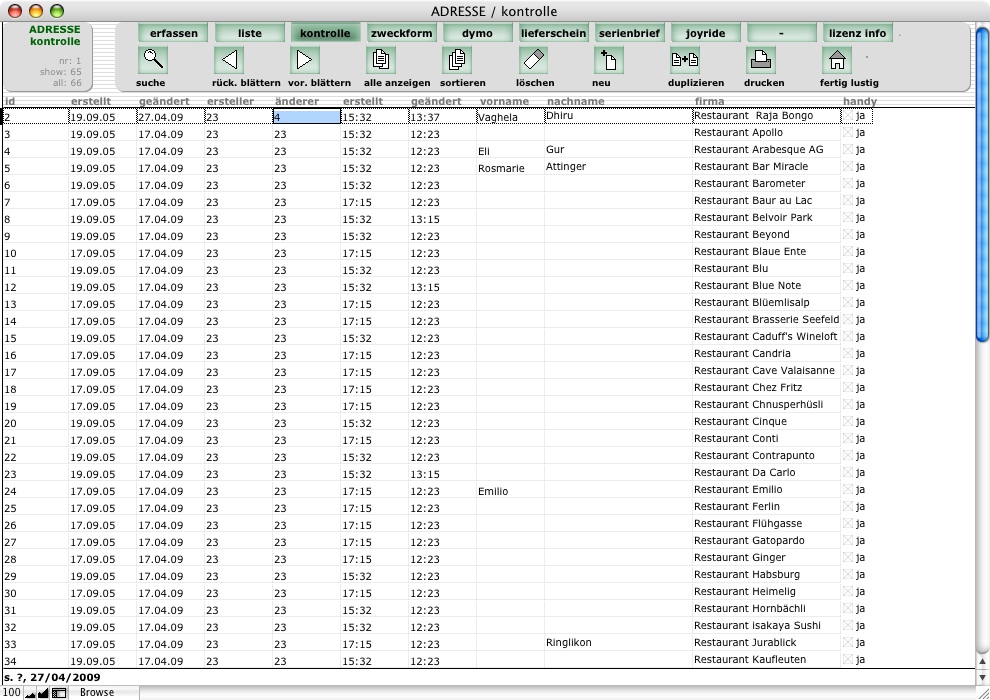Open the serienbrief tab

tap(629, 33)
